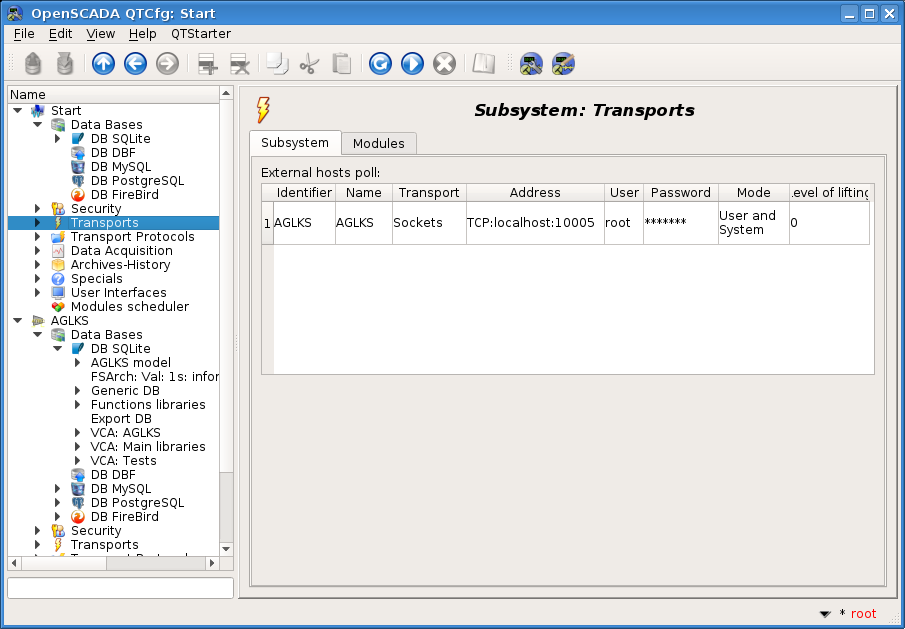905x629 pixels.
Task: Select the TCP:localhost:10005 address cell
Action: pos(535,223)
